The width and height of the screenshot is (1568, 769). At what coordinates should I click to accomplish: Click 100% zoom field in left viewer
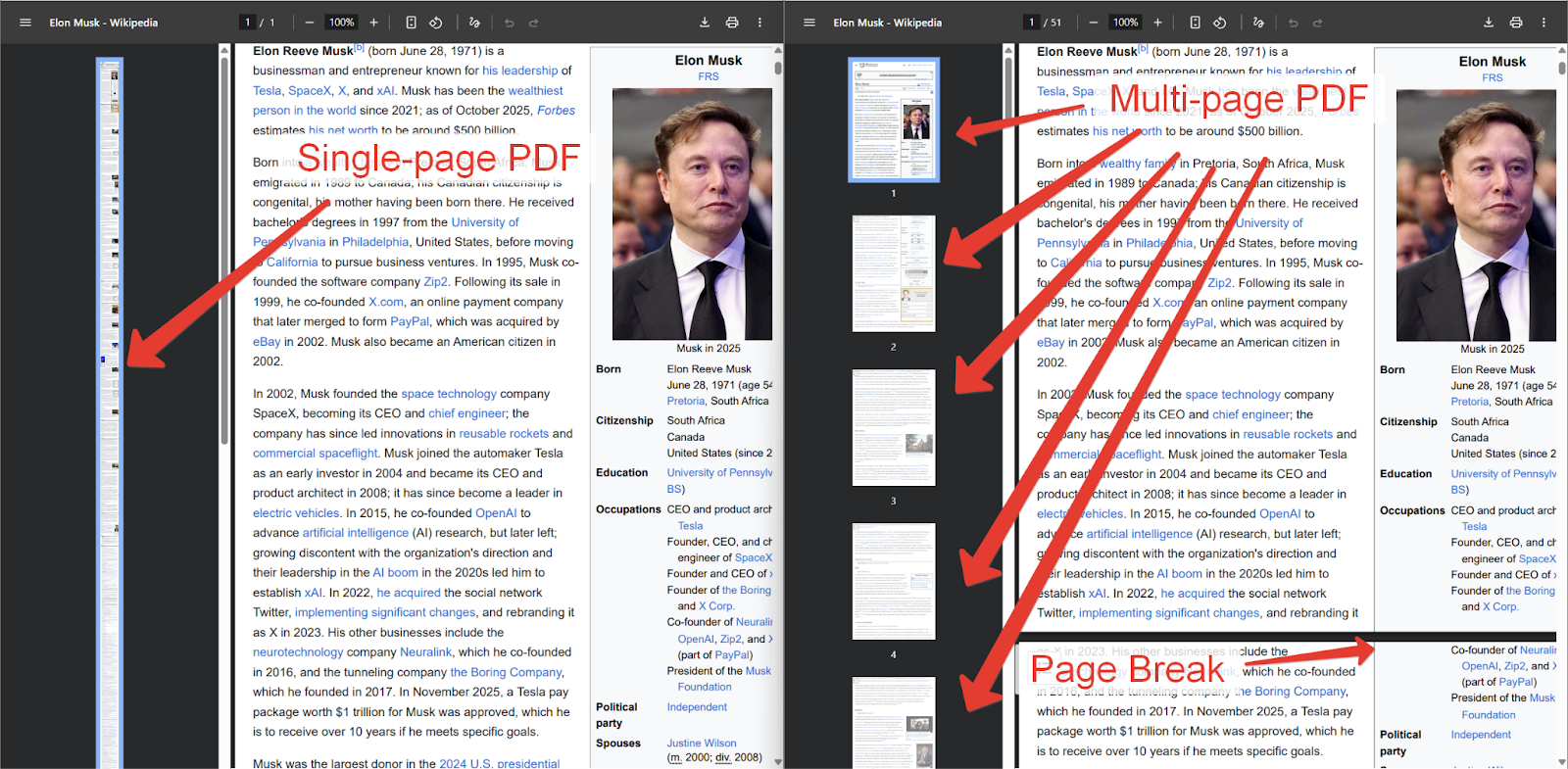tap(341, 23)
